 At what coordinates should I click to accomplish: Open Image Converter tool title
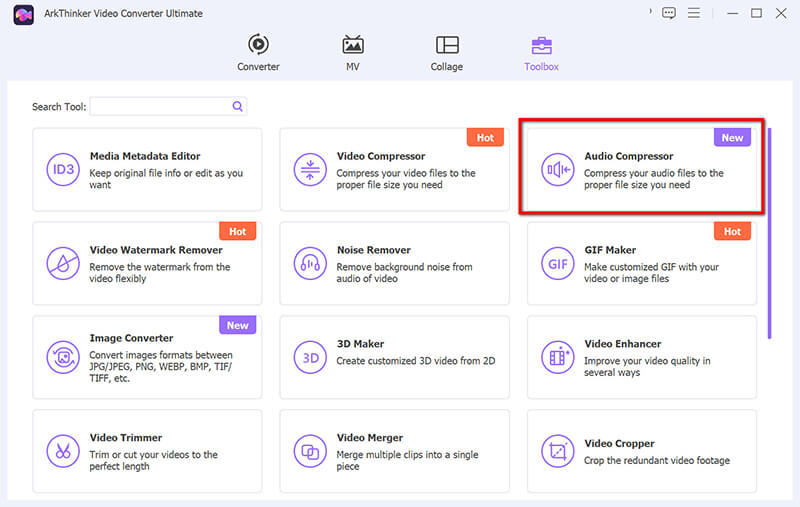click(x=132, y=338)
